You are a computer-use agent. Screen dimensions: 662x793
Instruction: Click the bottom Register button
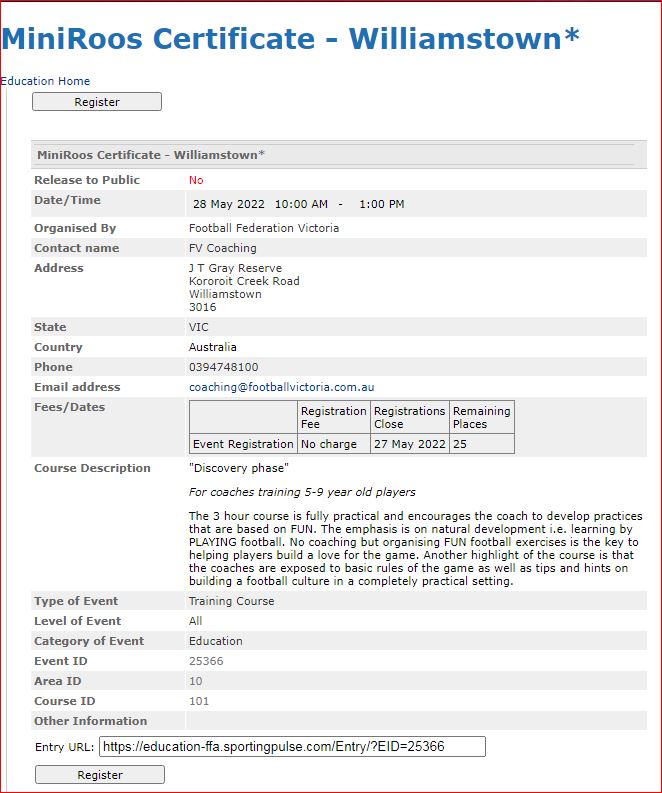tap(100, 775)
